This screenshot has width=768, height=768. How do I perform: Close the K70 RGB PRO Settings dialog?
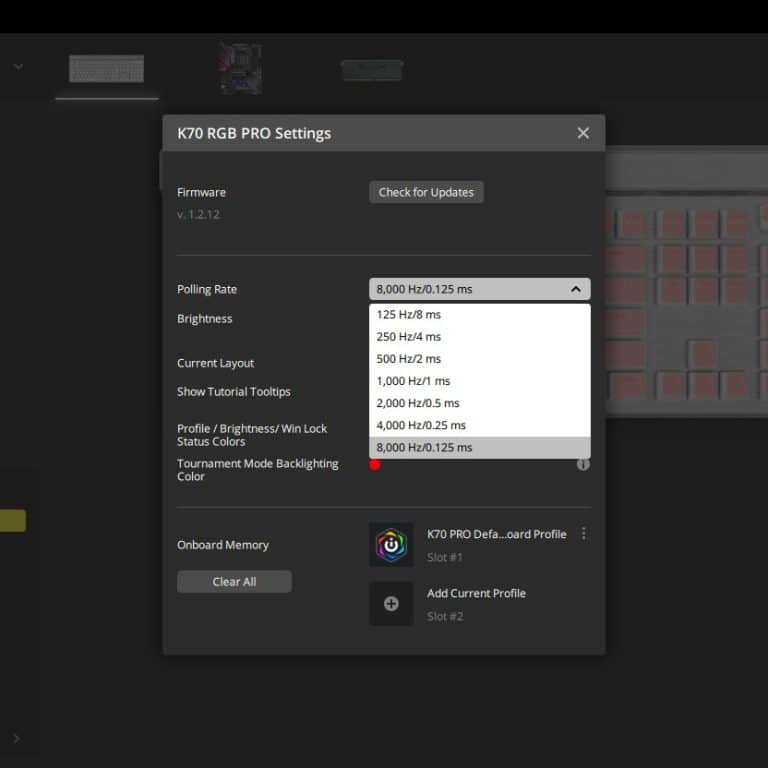coord(583,133)
